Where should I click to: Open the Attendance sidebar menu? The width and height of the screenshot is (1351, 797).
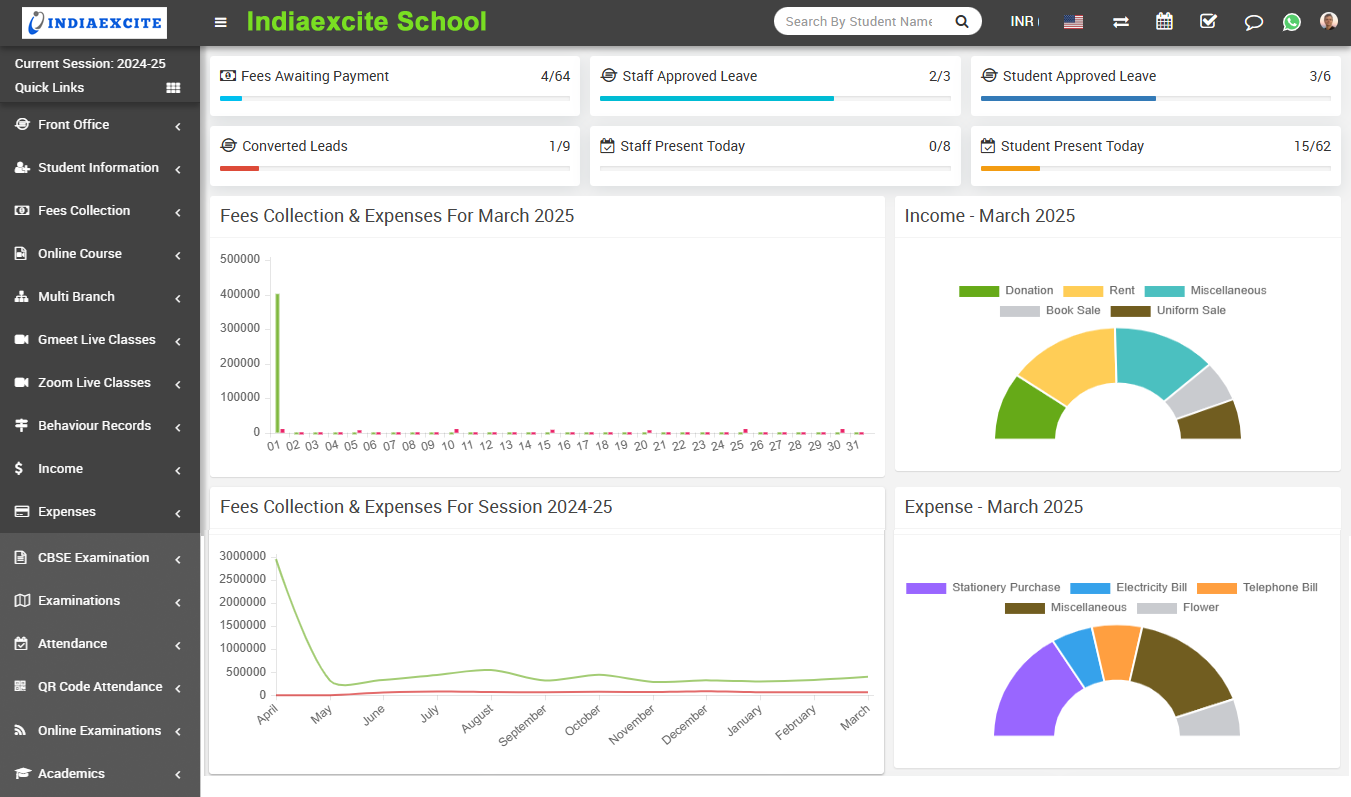(72, 644)
